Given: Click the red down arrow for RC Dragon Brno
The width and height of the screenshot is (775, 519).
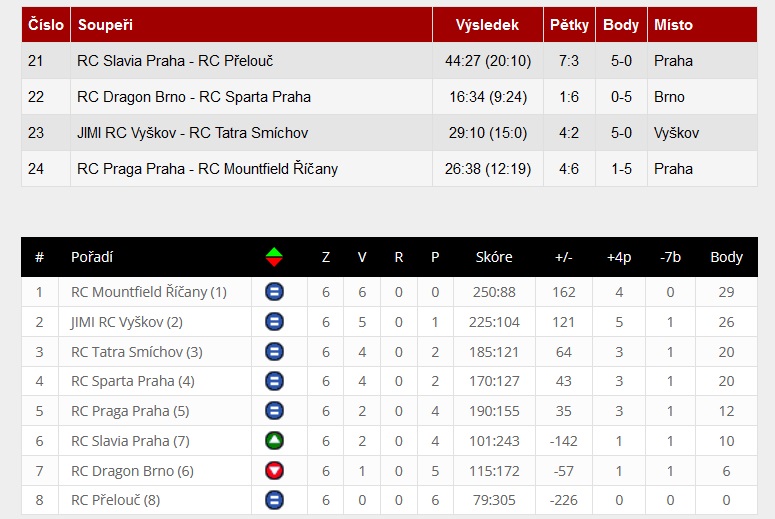Looking at the screenshot, I should pyautogui.click(x=274, y=471).
